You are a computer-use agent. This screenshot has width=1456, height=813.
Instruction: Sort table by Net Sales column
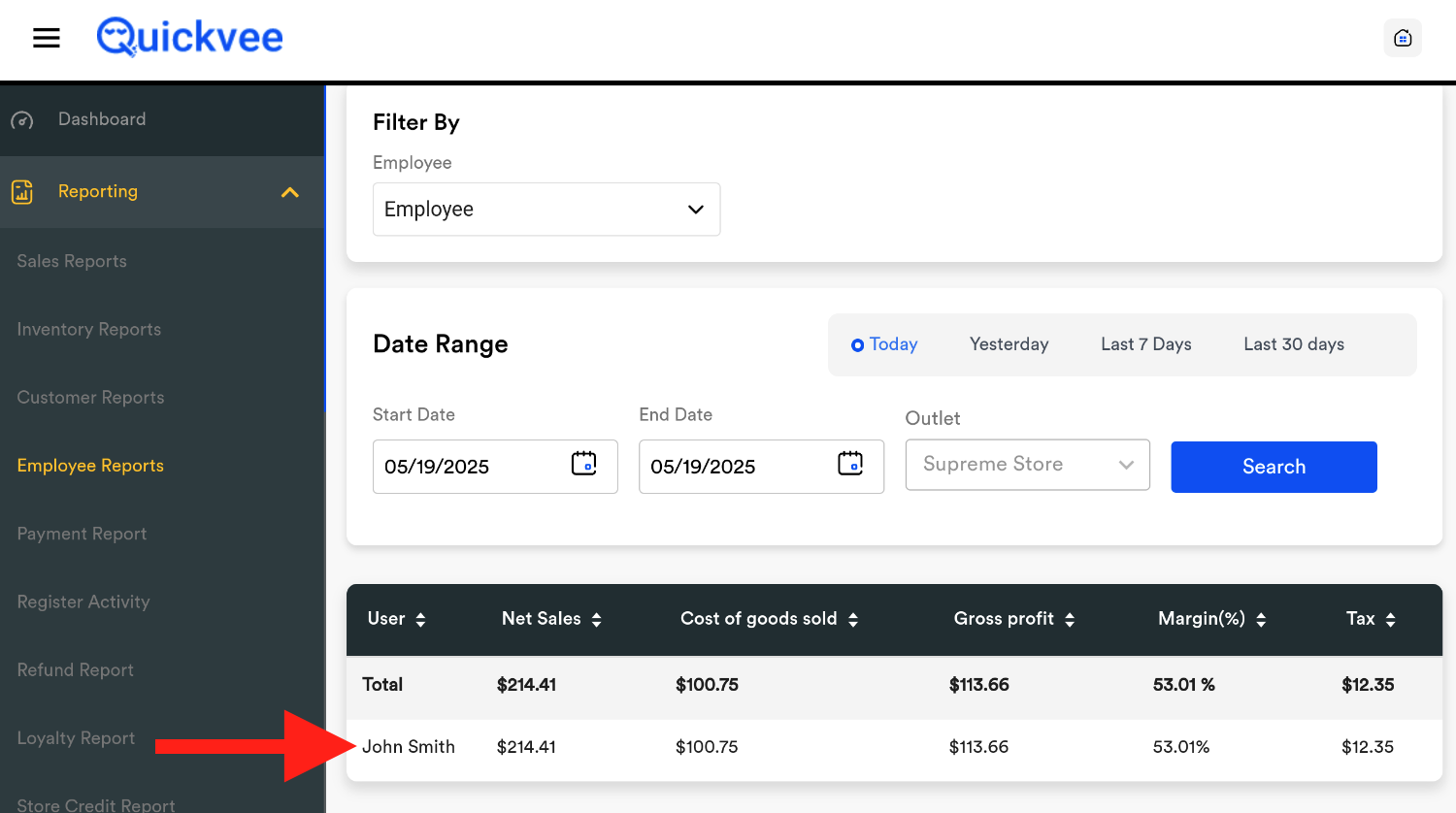point(596,620)
